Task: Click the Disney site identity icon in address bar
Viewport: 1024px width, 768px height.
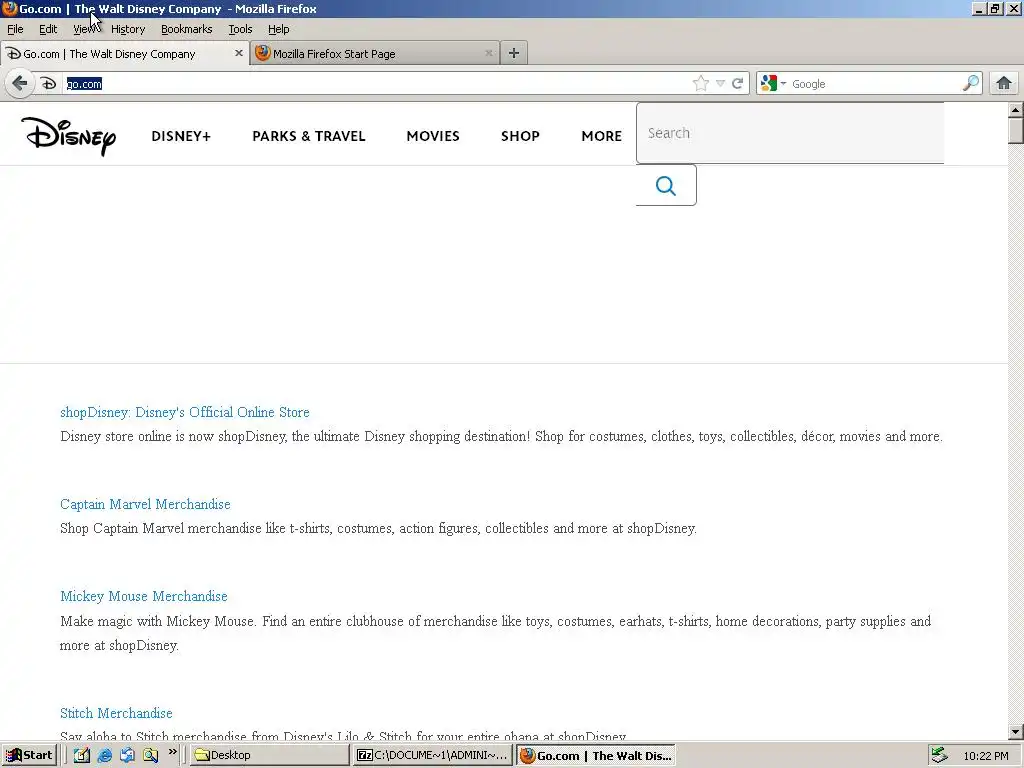Action: [x=48, y=84]
